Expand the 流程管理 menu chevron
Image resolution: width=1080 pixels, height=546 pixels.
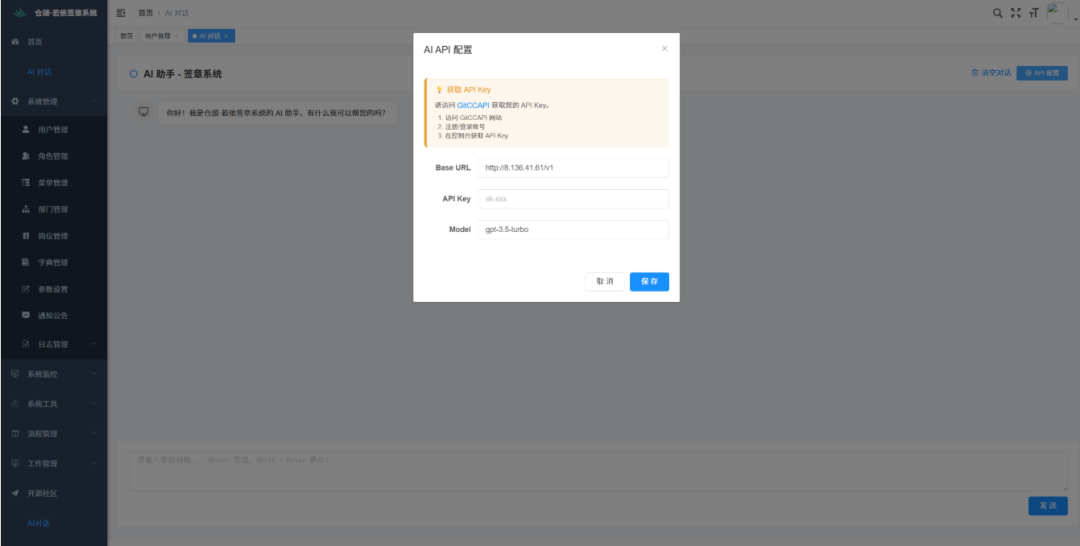[94, 434]
